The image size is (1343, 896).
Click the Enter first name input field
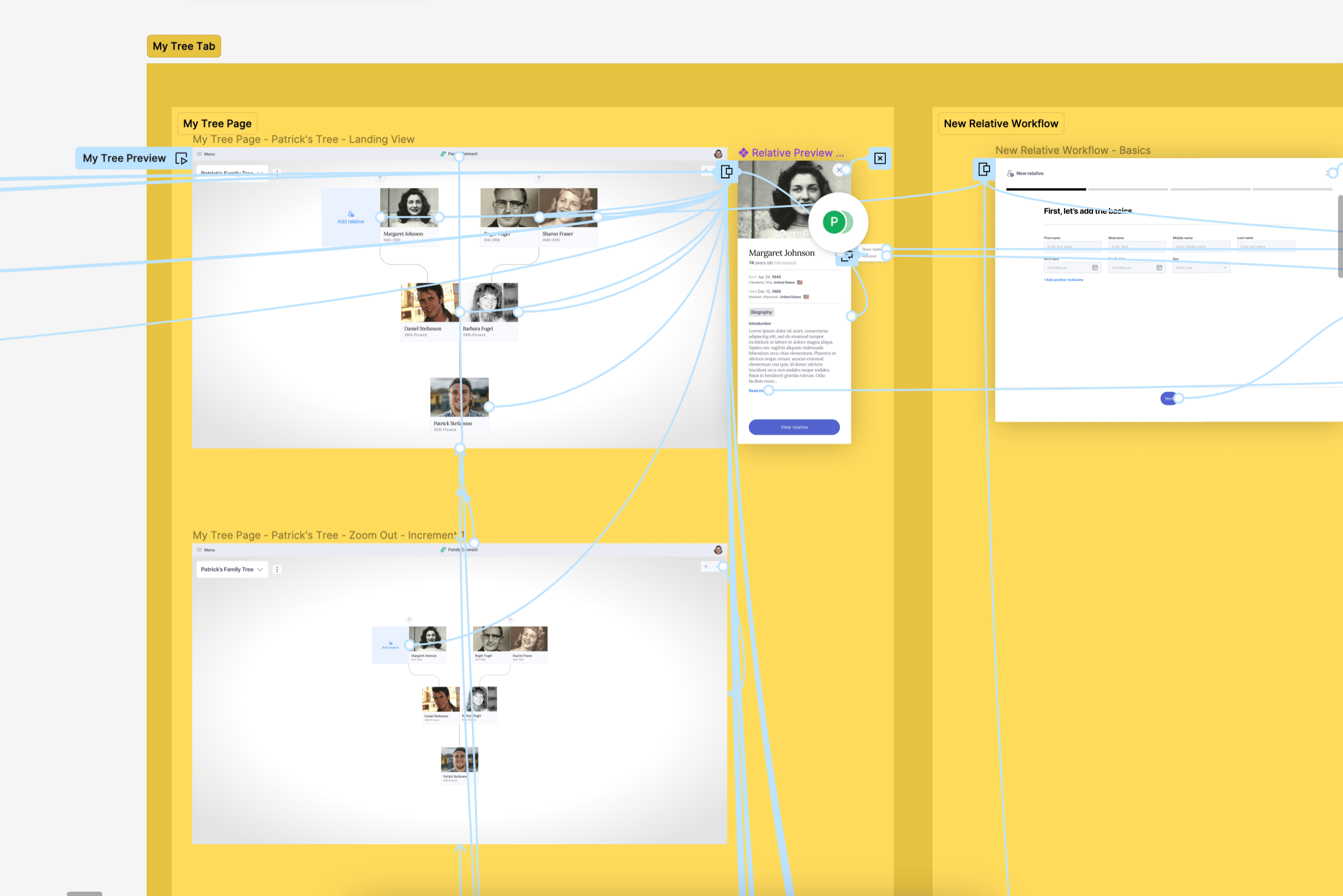(x=1072, y=246)
